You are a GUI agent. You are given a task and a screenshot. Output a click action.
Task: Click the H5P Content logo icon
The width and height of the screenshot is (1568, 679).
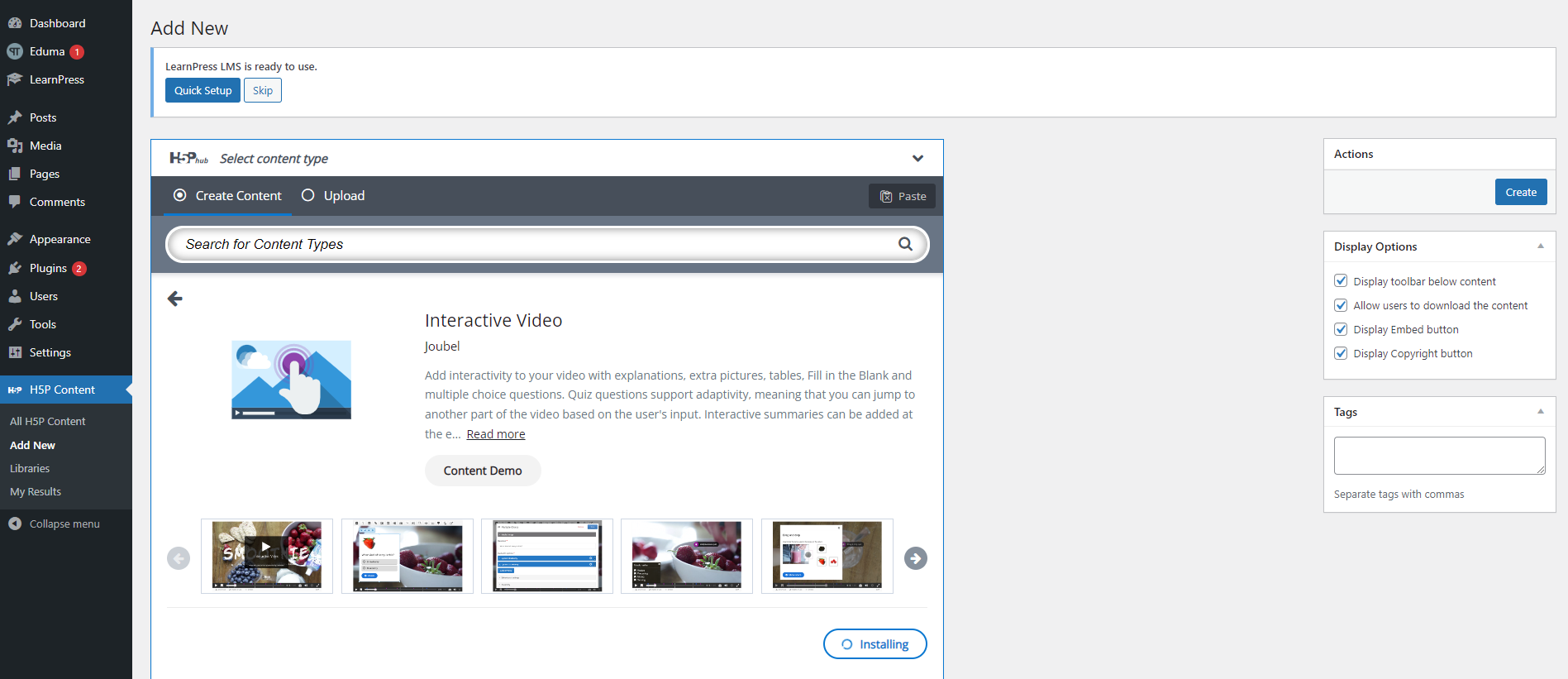tap(15, 390)
